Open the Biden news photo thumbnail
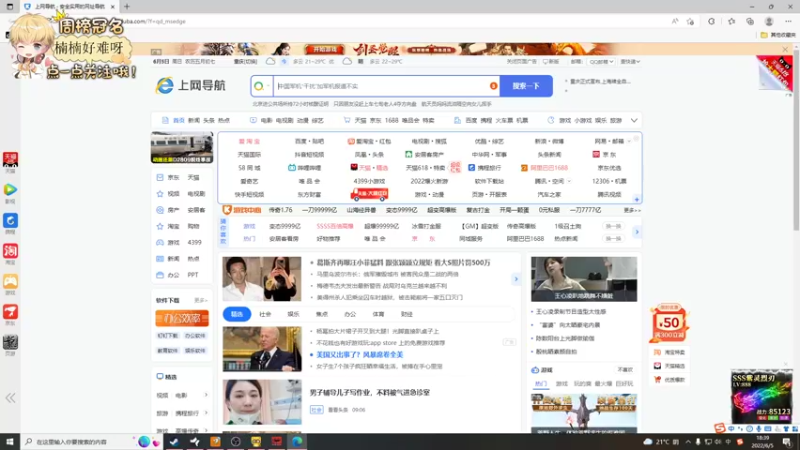The height and width of the screenshot is (450, 800). (262, 349)
